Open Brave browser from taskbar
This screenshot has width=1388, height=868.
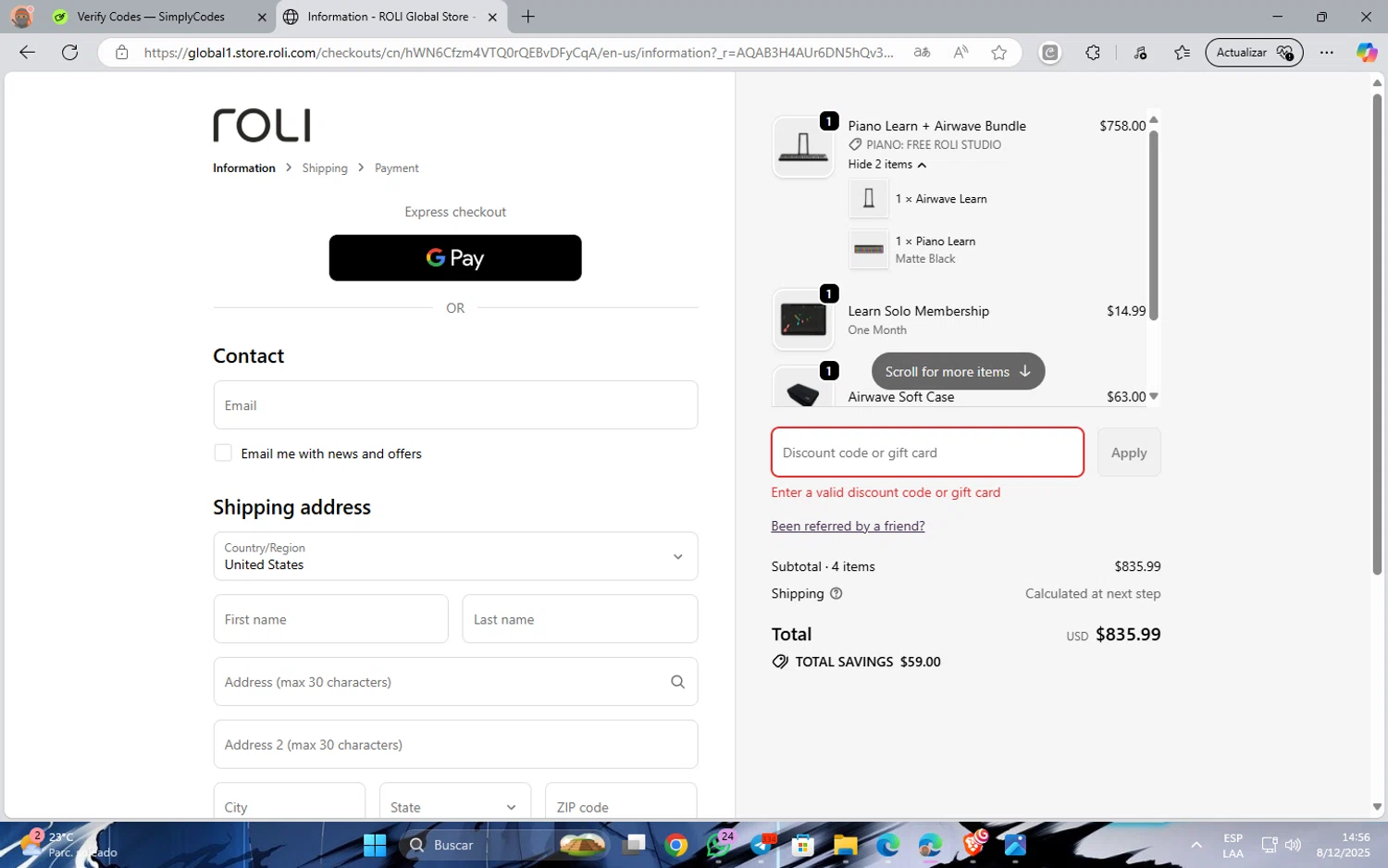pyautogui.click(x=974, y=843)
